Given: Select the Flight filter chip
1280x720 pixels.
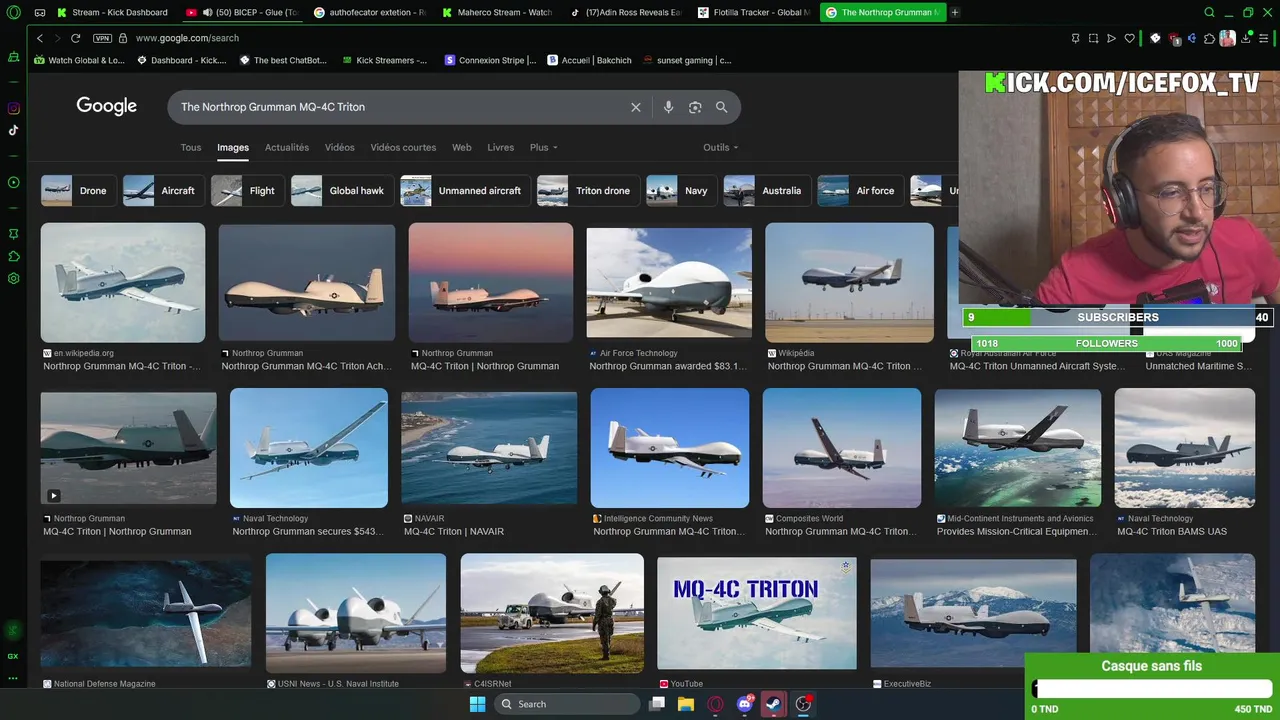Looking at the screenshot, I should pyautogui.click(x=248, y=190).
